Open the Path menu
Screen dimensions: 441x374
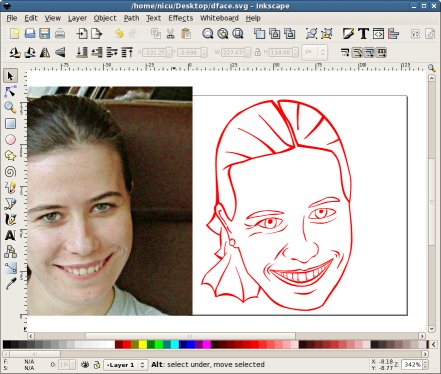tap(131, 18)
